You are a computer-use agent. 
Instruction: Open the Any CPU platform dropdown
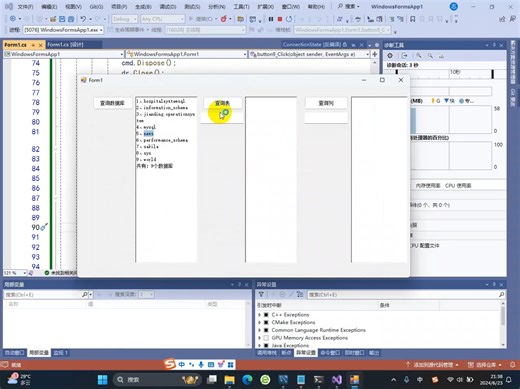pyautogui.click(x=162, y=19)
